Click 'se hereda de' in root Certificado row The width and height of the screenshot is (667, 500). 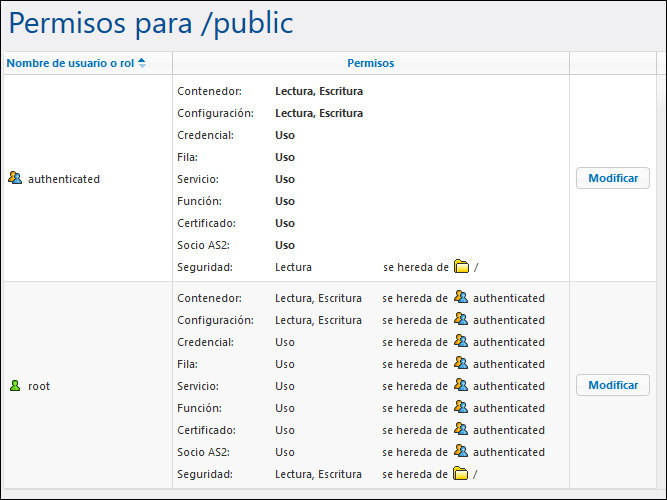415,430
